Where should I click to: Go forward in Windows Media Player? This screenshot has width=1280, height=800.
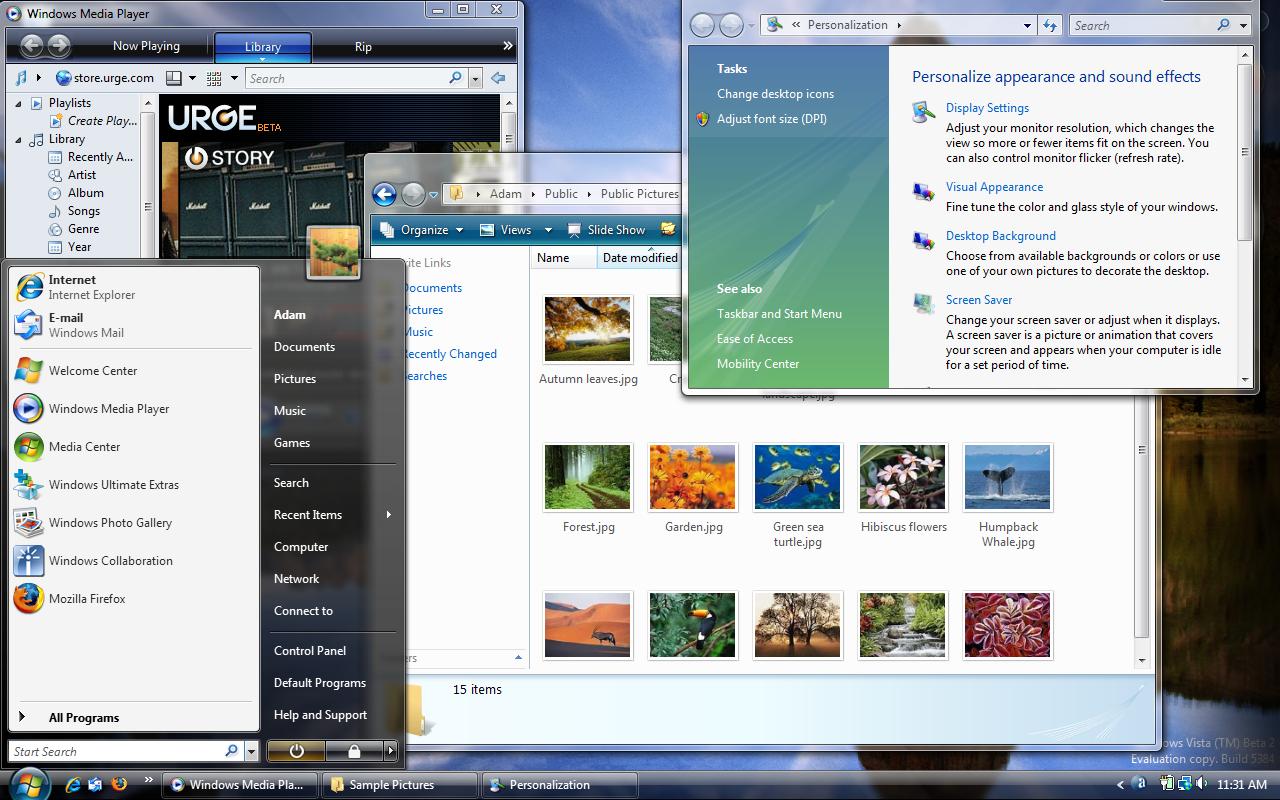59,45
